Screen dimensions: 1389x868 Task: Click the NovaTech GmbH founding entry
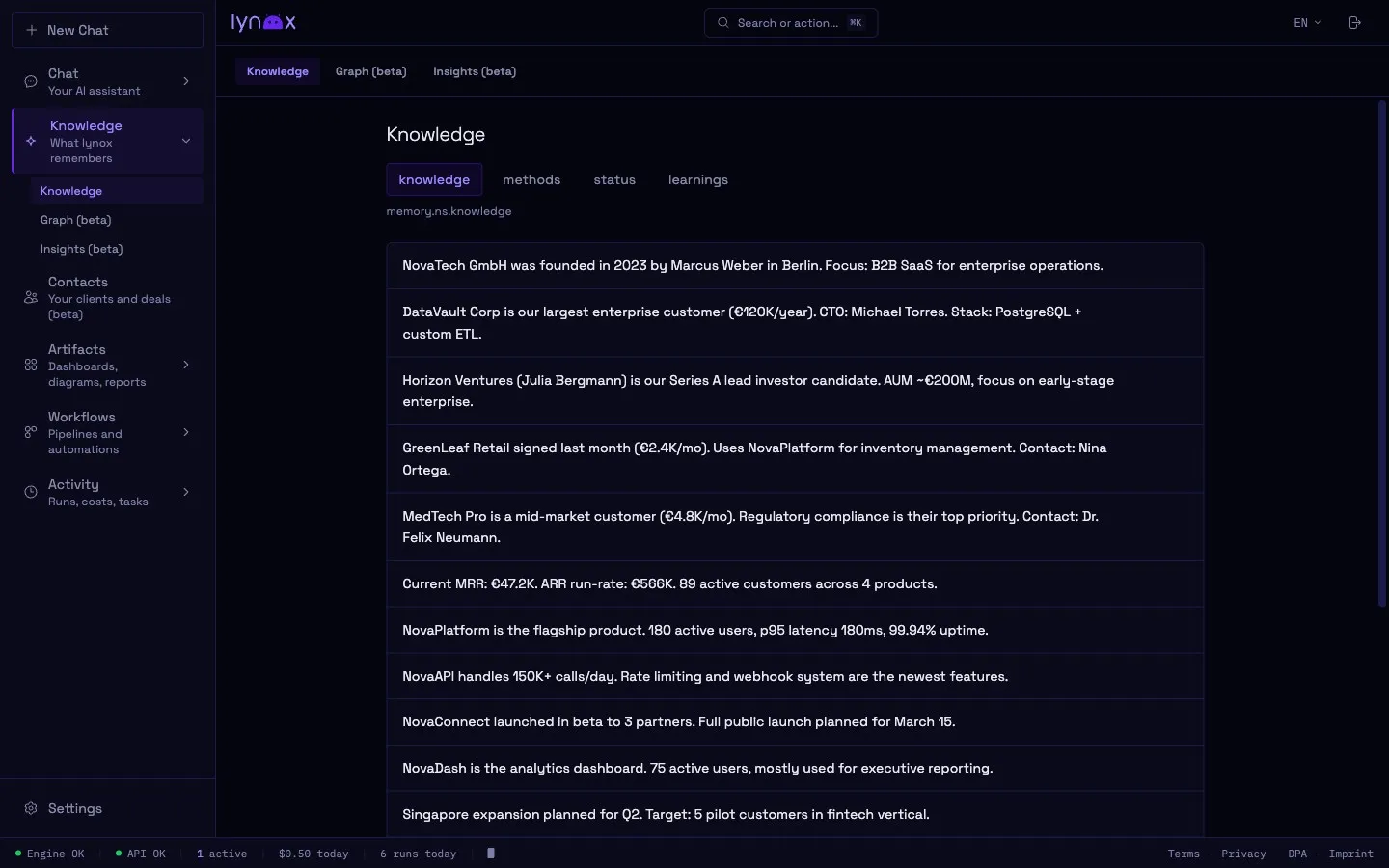click(x=795, y=265)
